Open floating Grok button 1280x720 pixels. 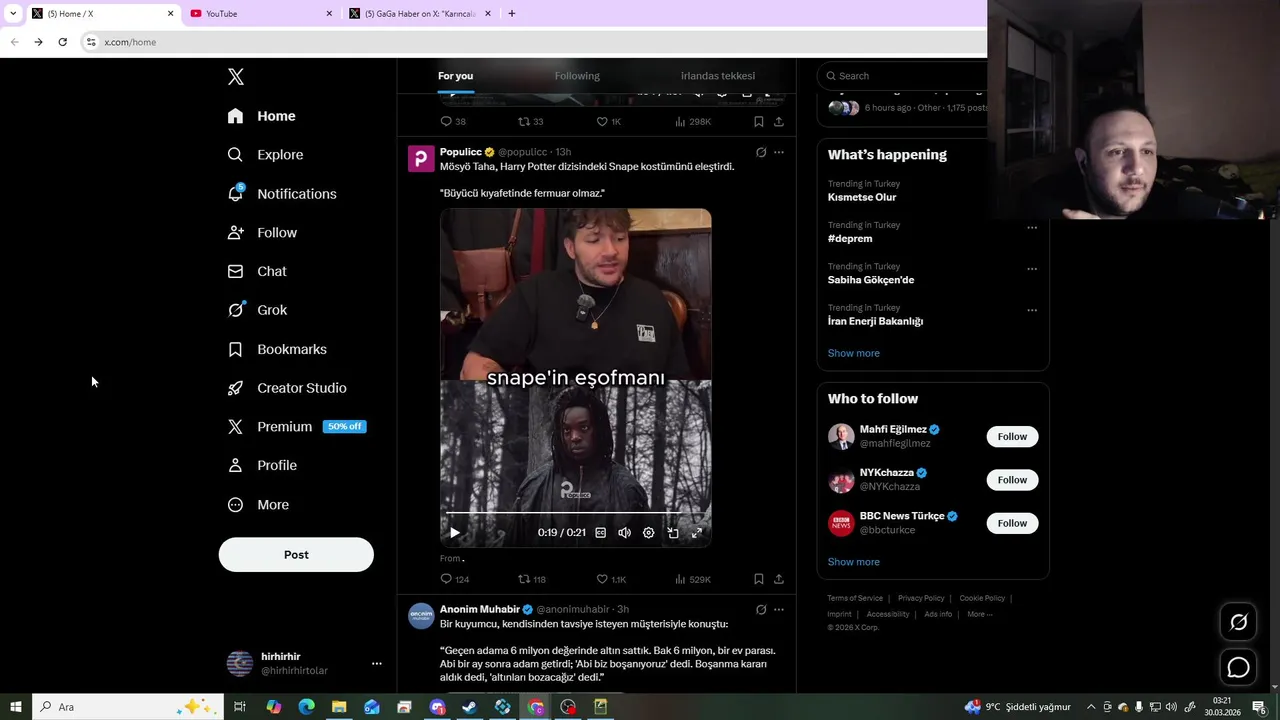[1238, 623]
